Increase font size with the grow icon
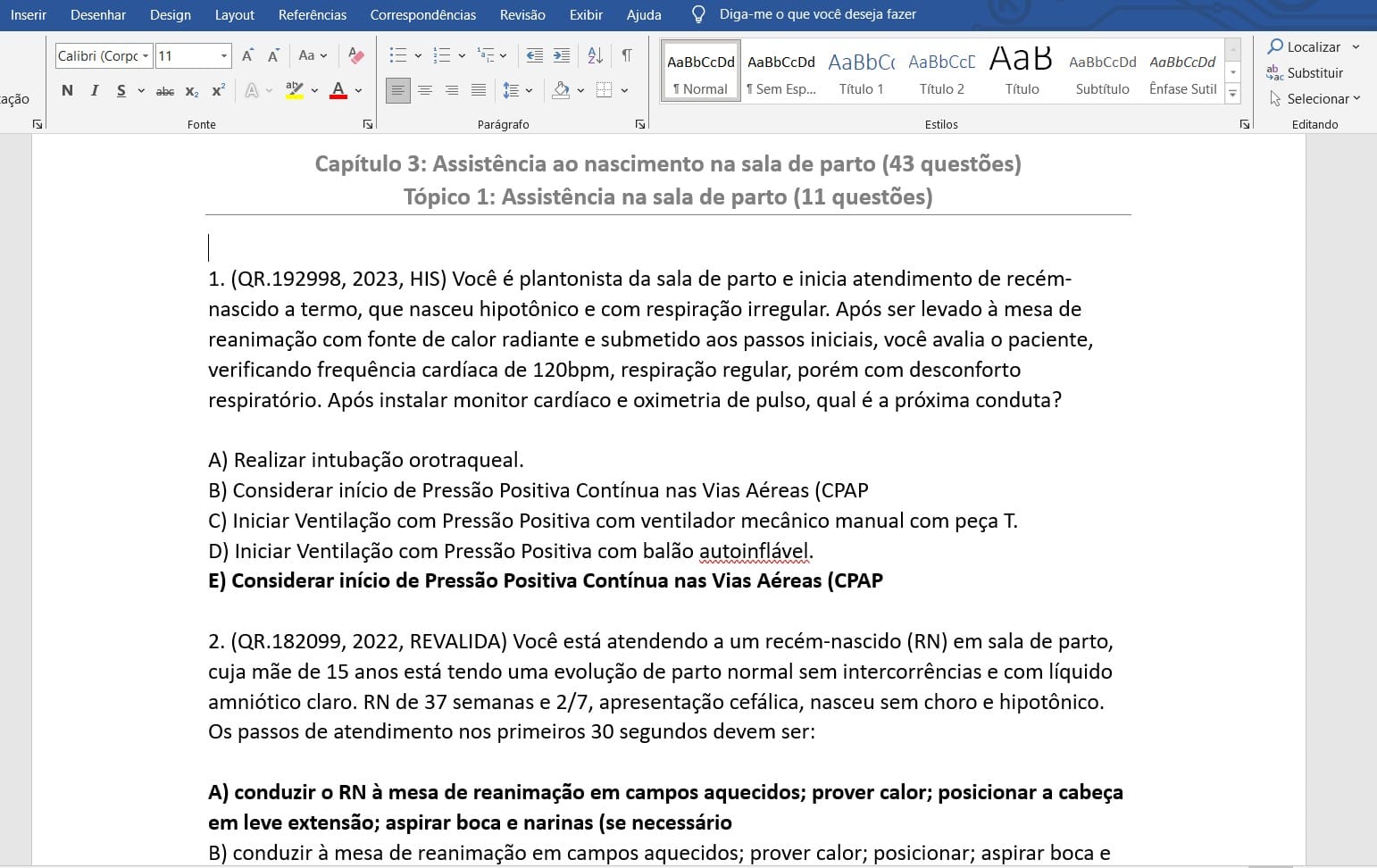The image size is (1377, 868). pyautogui.click(x=247, y=55)
